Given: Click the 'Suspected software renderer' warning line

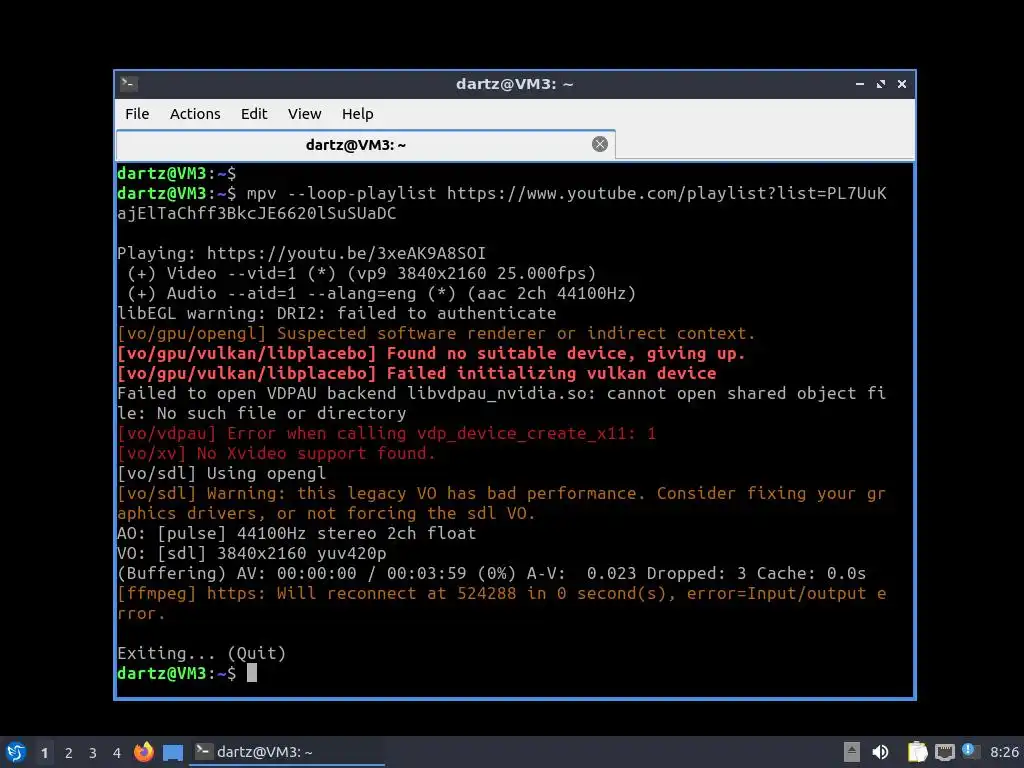Looking at the screenshot, I should [x=436, y=334].
